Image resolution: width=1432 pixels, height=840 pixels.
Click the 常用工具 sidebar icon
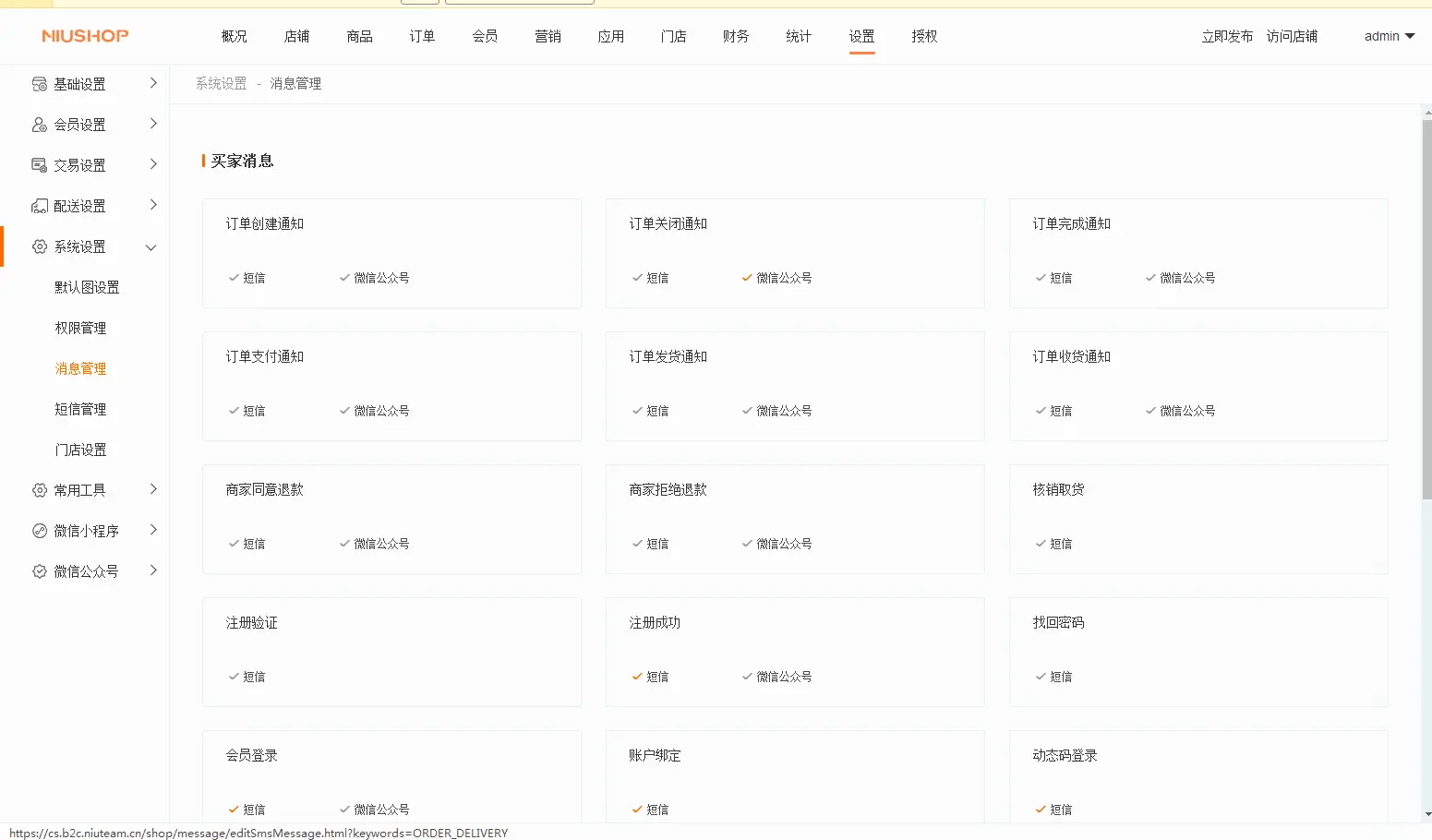[x=40, y=490]
